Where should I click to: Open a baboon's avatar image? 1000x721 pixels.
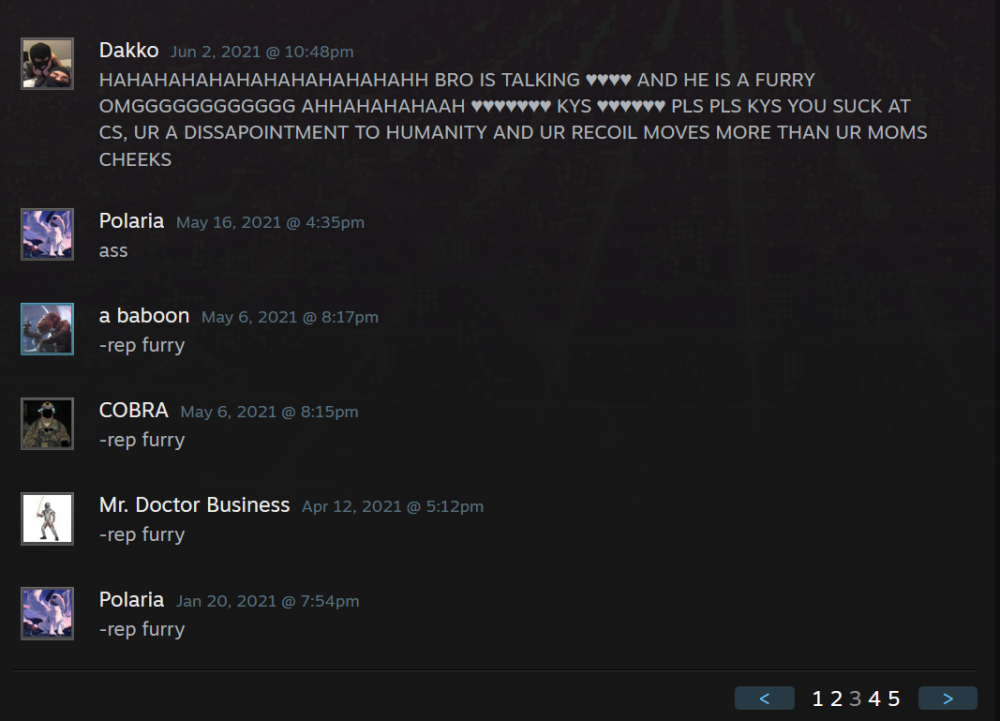click(x=47, y=329)
